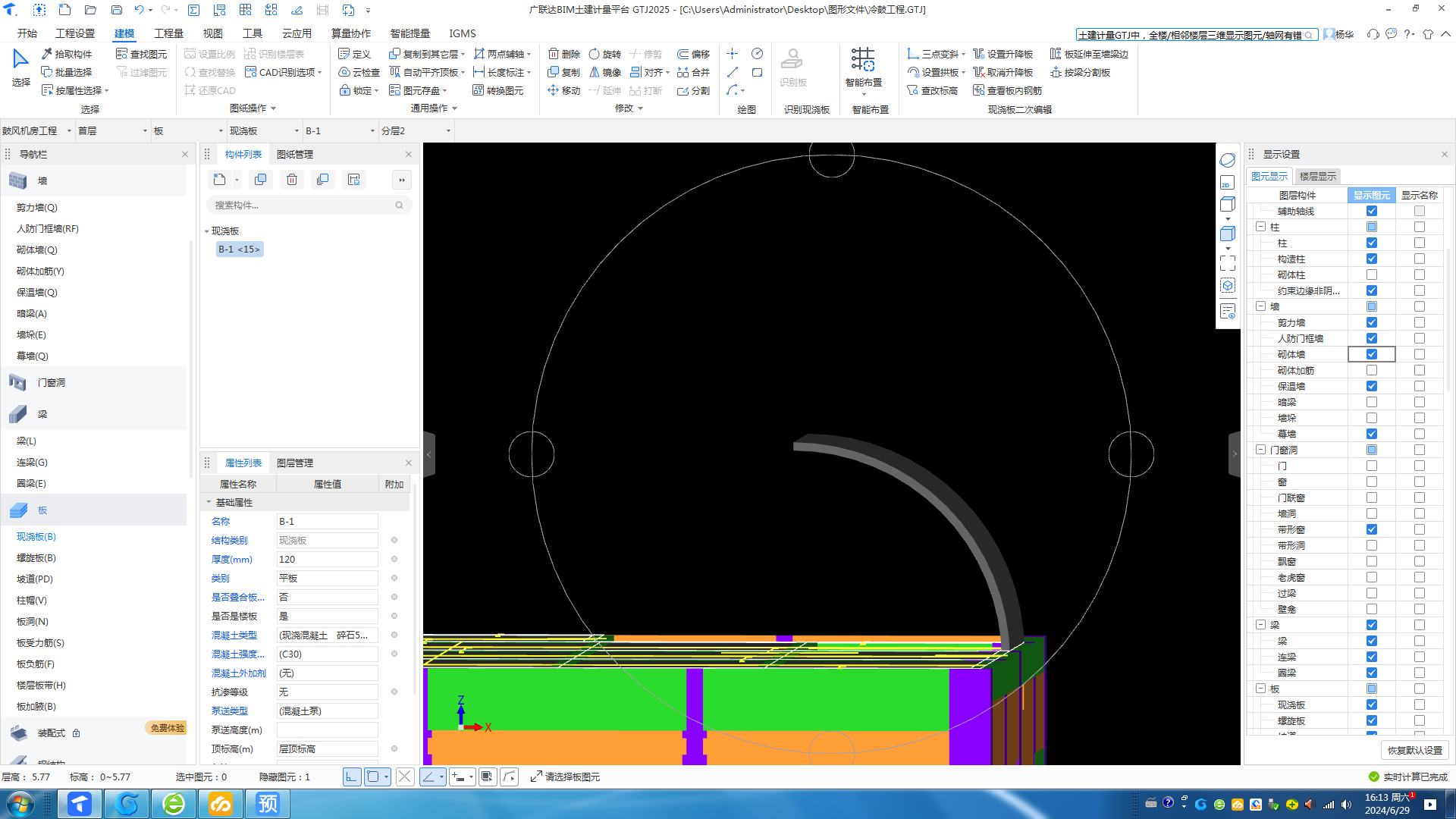Select the 移动 move tool

564,90
